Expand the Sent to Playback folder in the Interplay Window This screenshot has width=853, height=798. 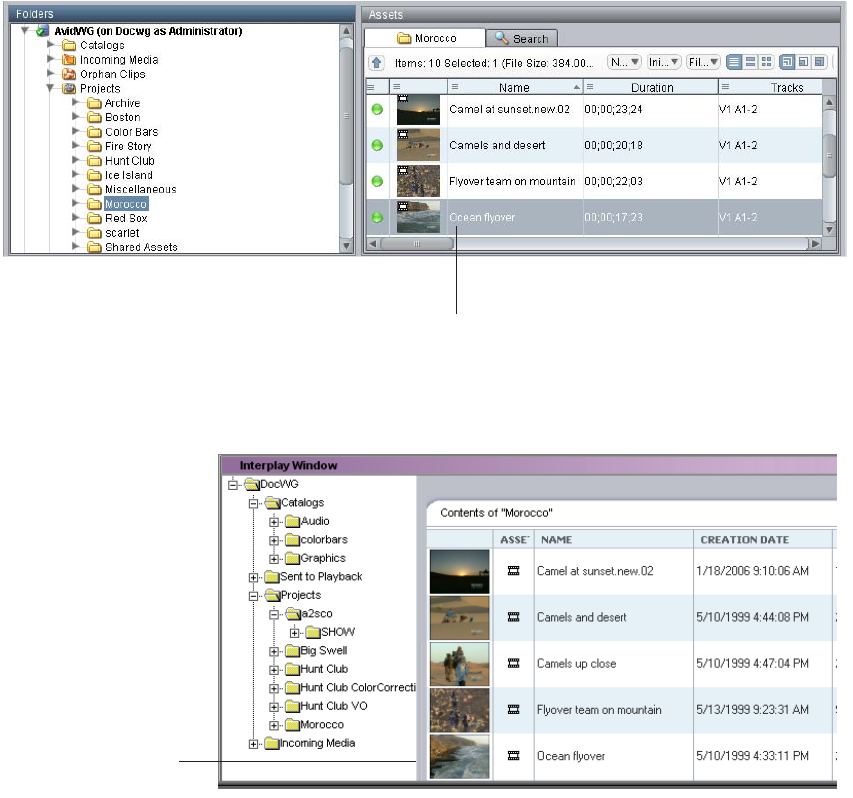coord(254,577)
